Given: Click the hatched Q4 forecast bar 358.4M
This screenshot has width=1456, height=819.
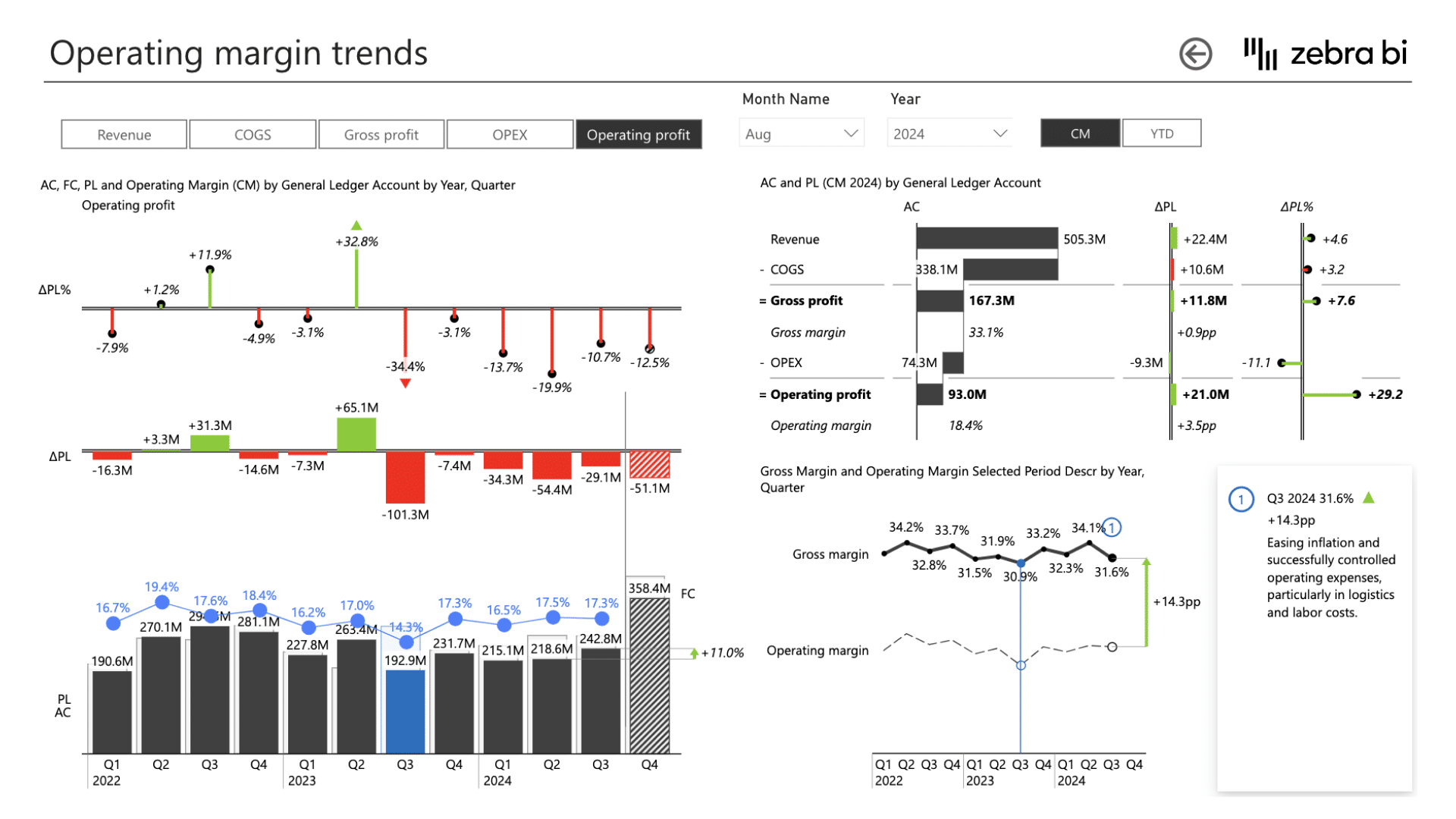Looking at the screenshot, I should pyautogui.click(x=649, y=675).
